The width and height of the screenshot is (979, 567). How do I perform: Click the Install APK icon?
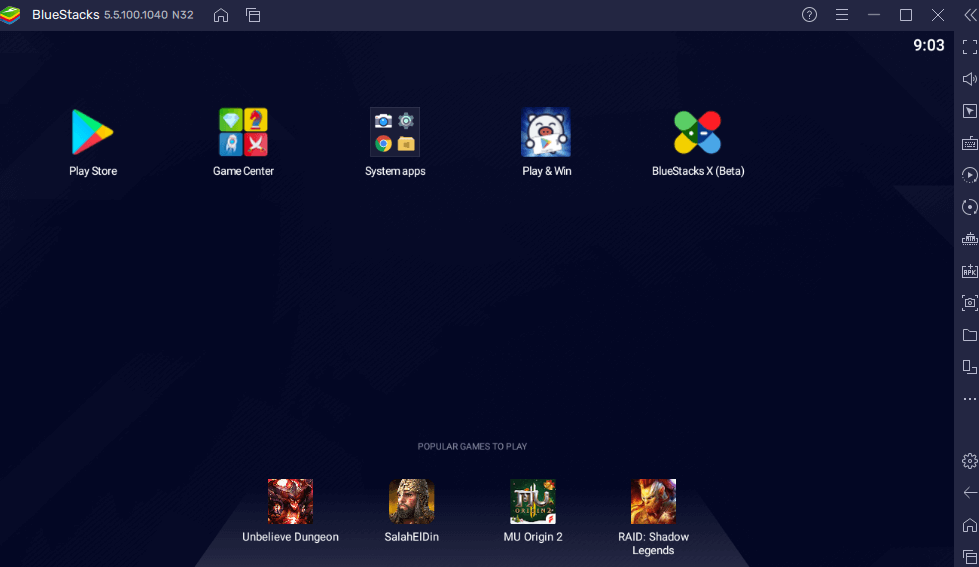click(x=970, y=271)
